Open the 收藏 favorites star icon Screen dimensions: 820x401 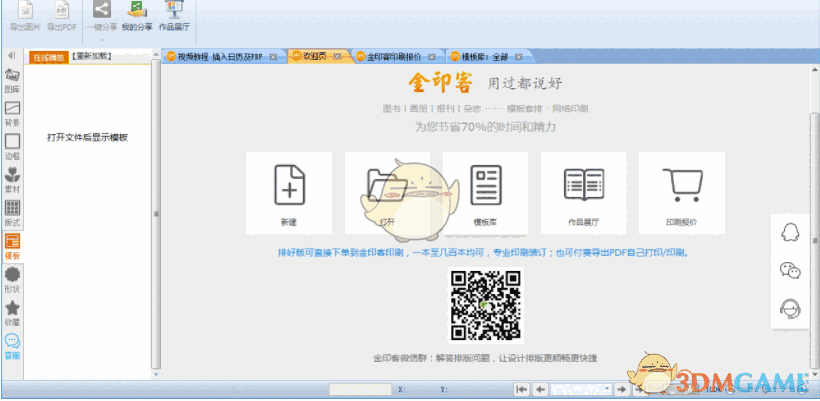tap(13, 313)
